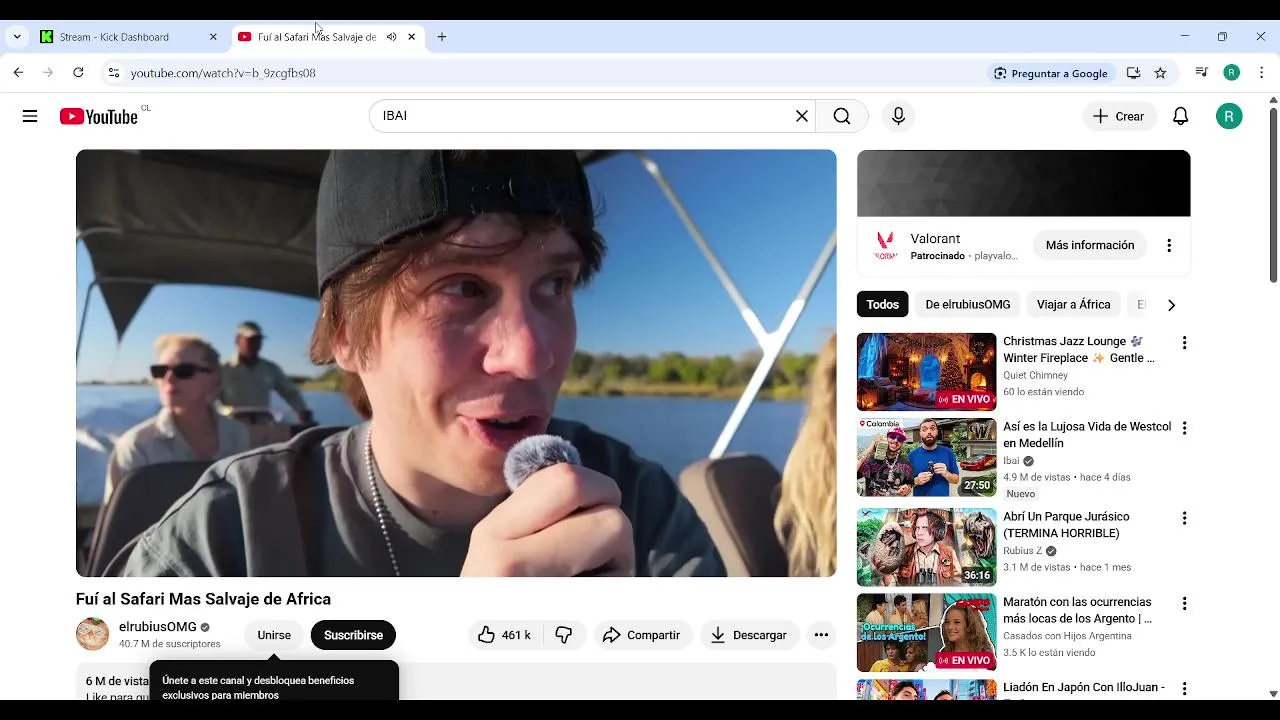This screenshot has height=720, width=1280.
Task: Open more actions ellipsis under video
Action: [821, 635]
